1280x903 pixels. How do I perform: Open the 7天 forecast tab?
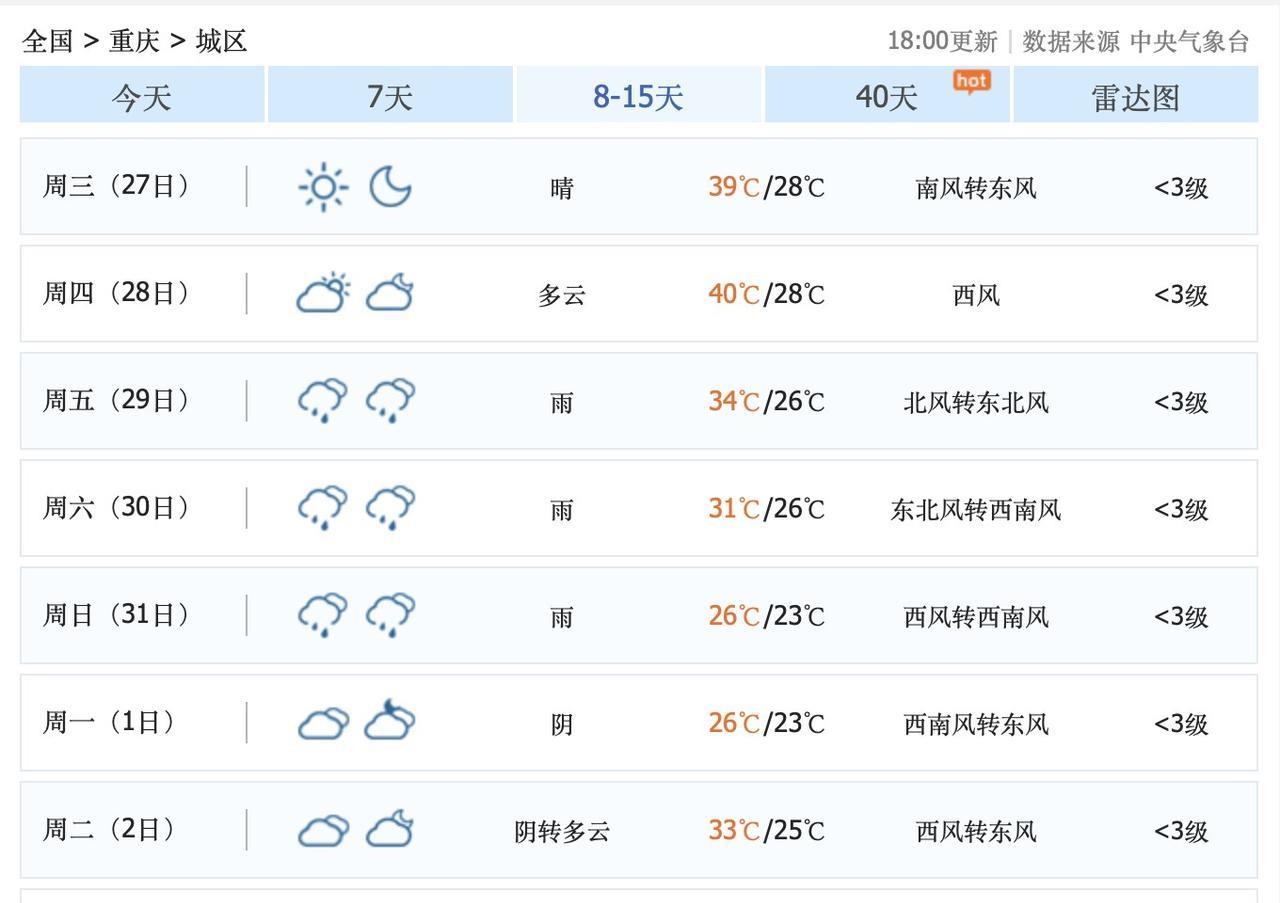point(390,97)
